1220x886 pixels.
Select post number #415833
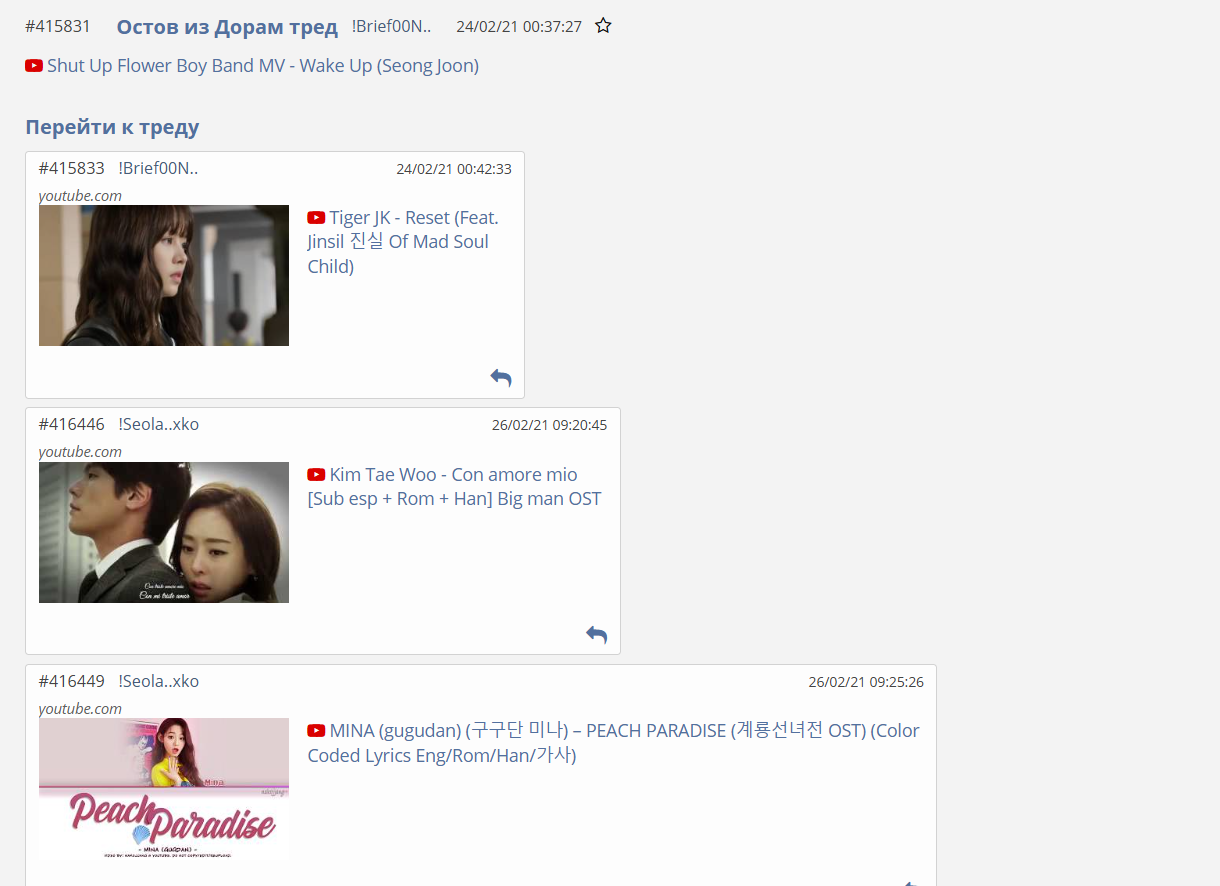pyautogui.click(x=71, y=168)
